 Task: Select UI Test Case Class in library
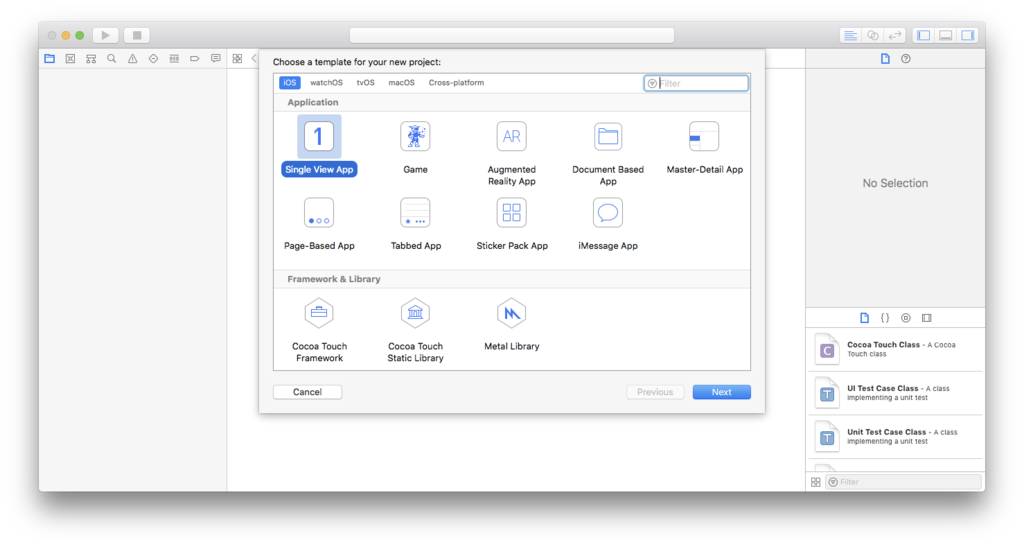point(895,393)
